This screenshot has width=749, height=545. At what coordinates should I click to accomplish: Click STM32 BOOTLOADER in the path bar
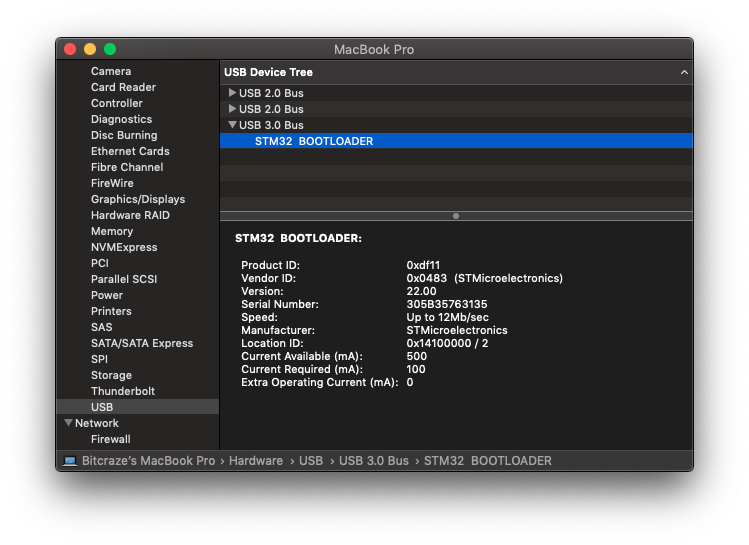pos(488,461)
